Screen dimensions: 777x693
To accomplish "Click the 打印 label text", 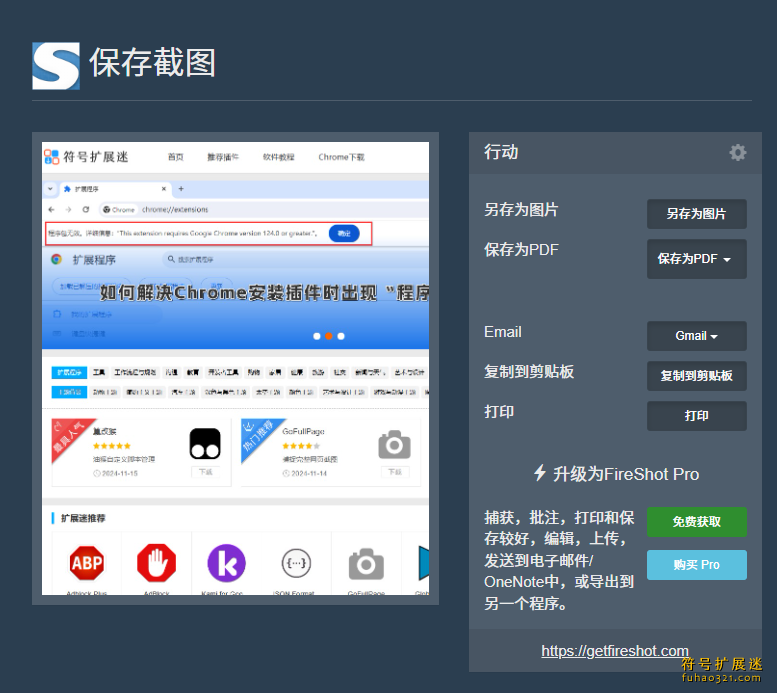I will pyautogui.click(x=499, y=411).
